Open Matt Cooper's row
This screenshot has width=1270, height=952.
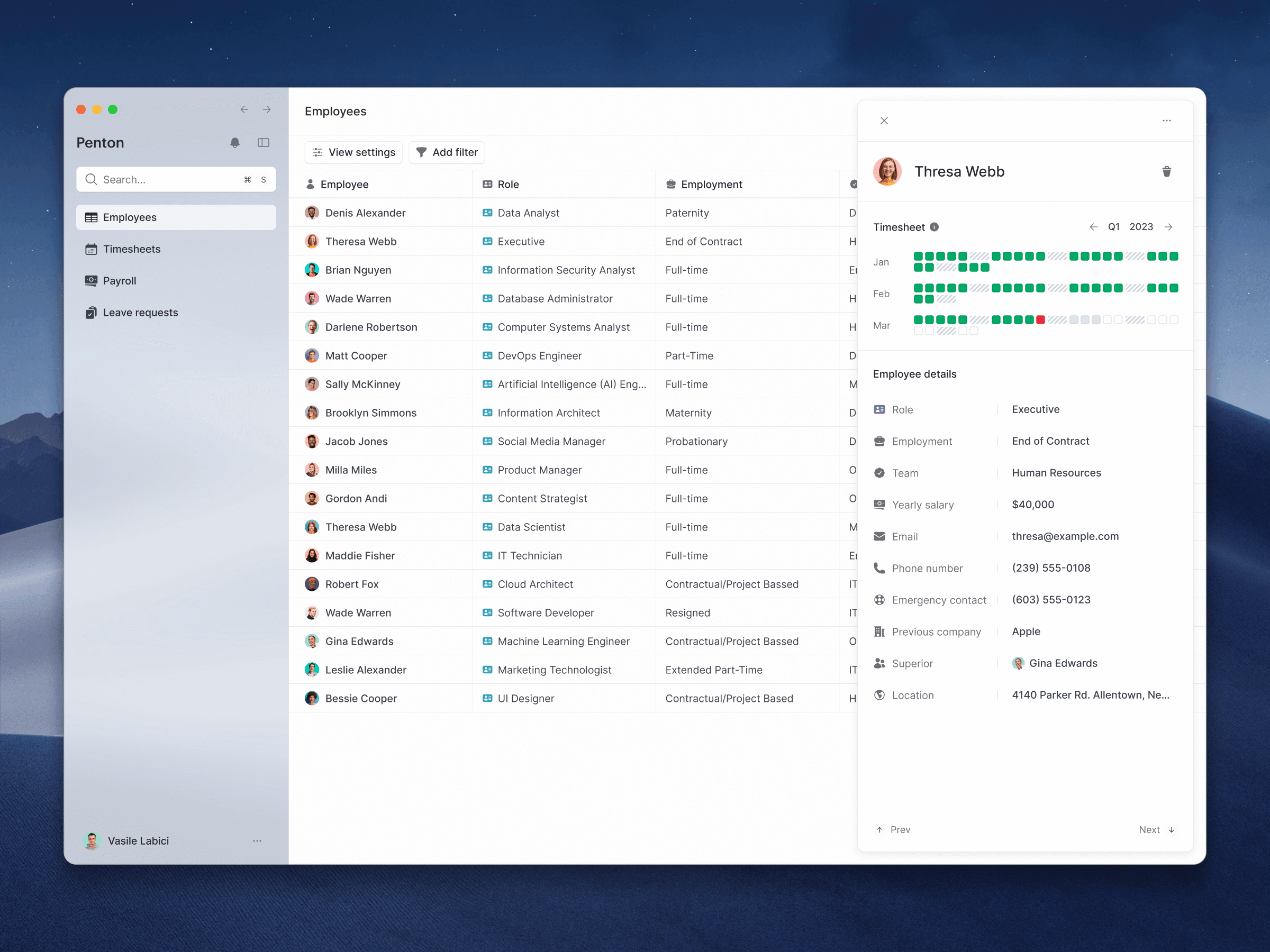573,356
